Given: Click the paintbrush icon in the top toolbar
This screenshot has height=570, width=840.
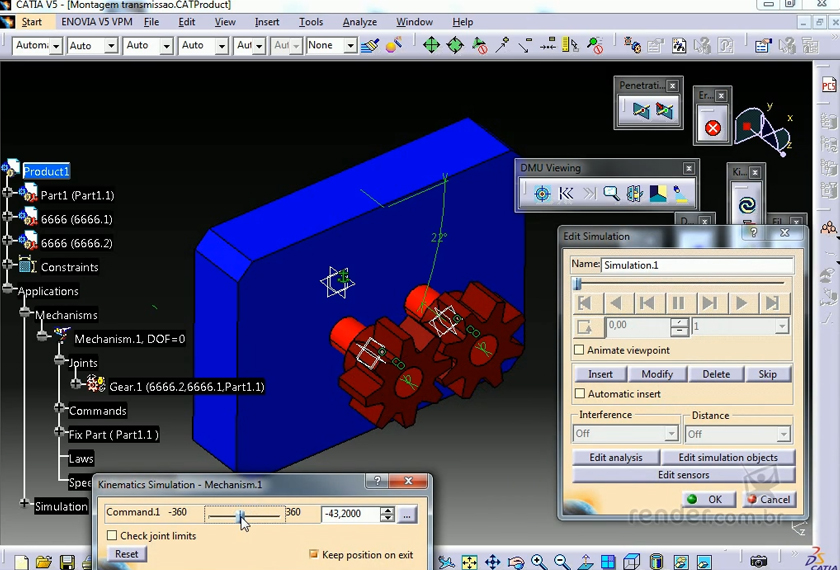Looking at the screenshot, I should tap(370, 45).
